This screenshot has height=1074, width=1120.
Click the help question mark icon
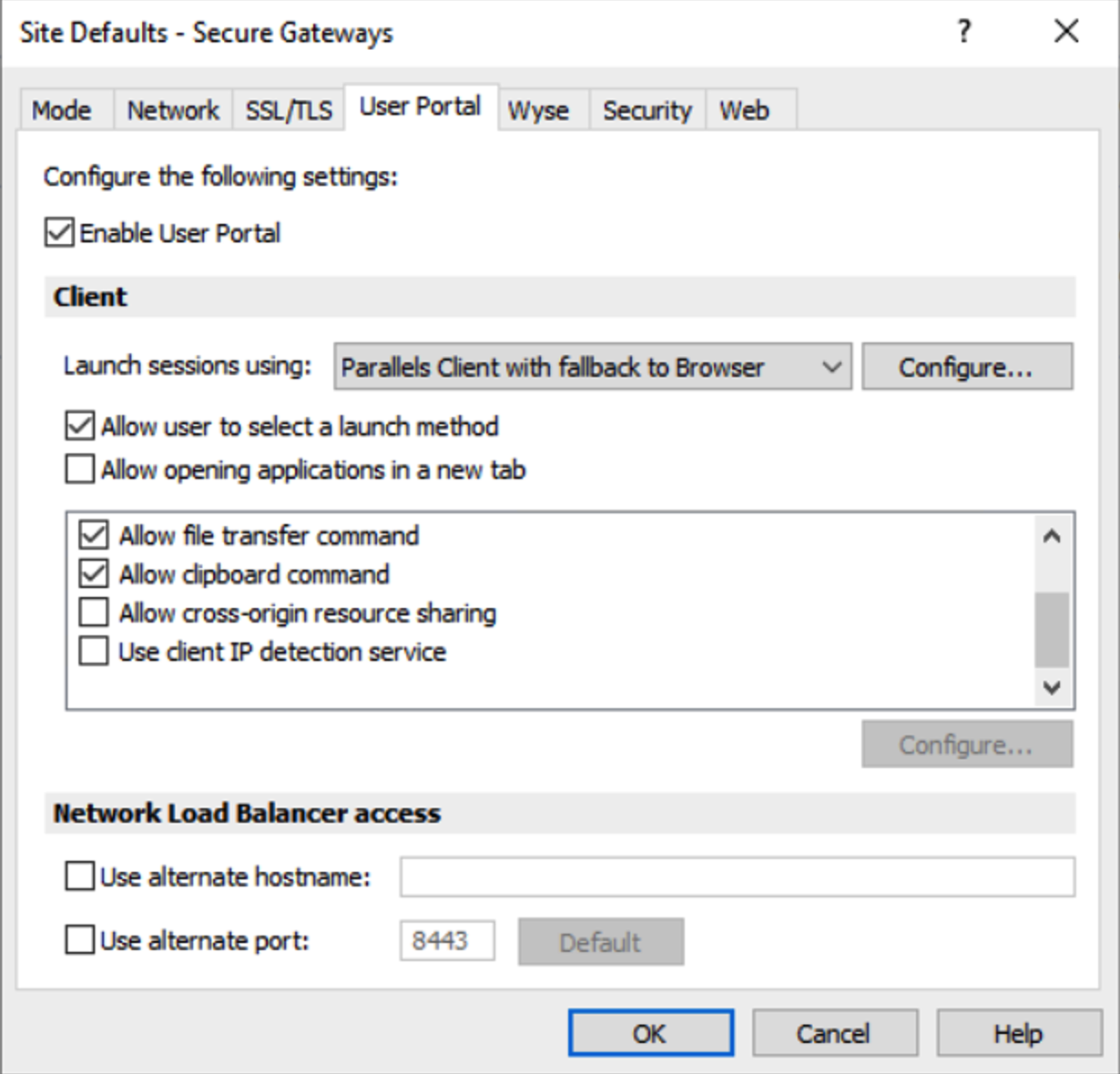[964, 32]
